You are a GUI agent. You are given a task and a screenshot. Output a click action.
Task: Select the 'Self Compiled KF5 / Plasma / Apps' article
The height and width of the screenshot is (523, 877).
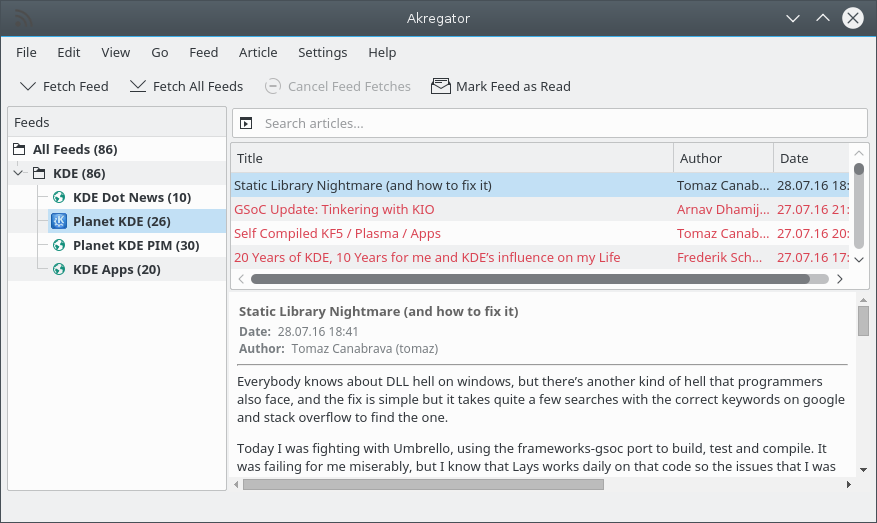coord(337,233)
